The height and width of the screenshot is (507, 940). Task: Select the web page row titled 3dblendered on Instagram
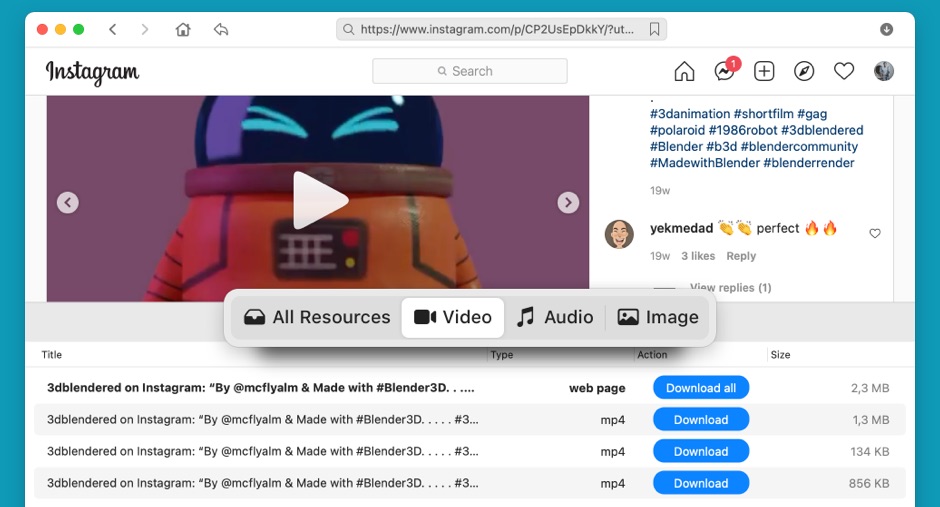point(470,388)
